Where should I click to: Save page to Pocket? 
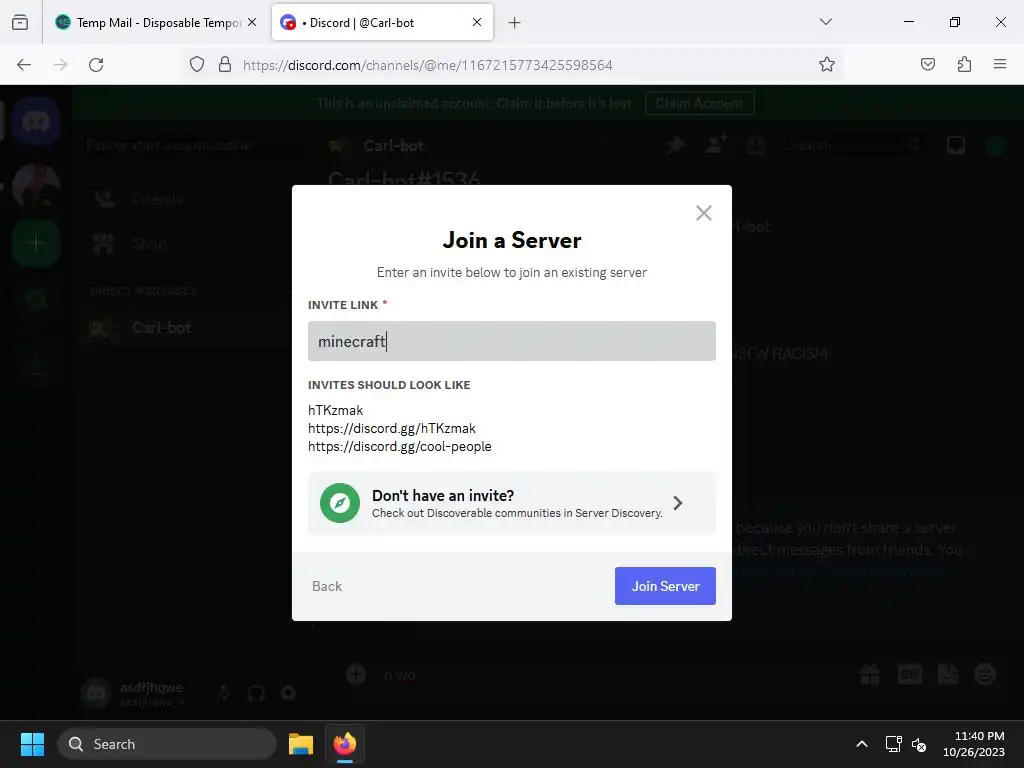[927, 65]
